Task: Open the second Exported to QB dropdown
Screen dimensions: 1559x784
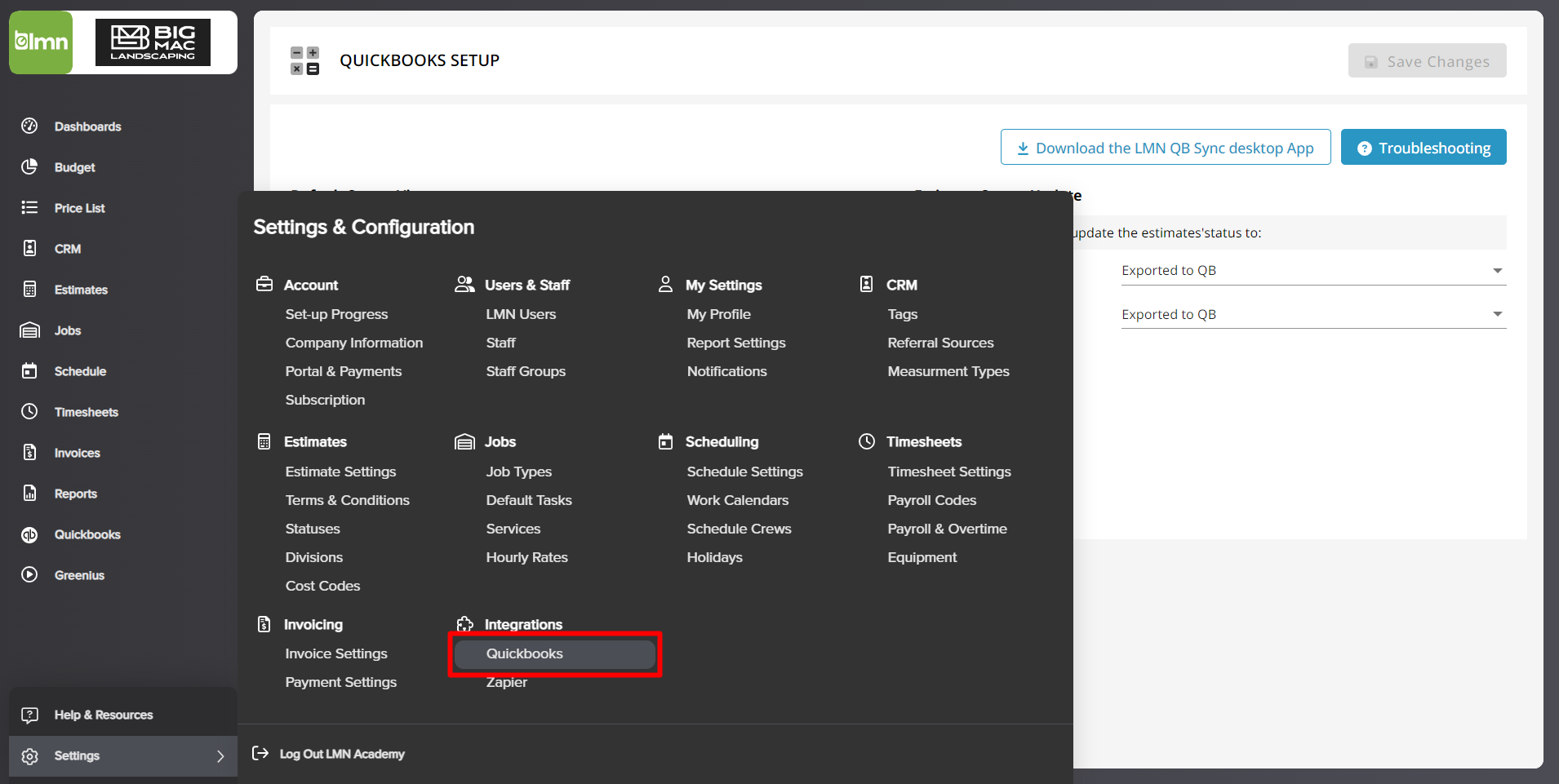Action: pyautogui.click(x=1312, y=315)
